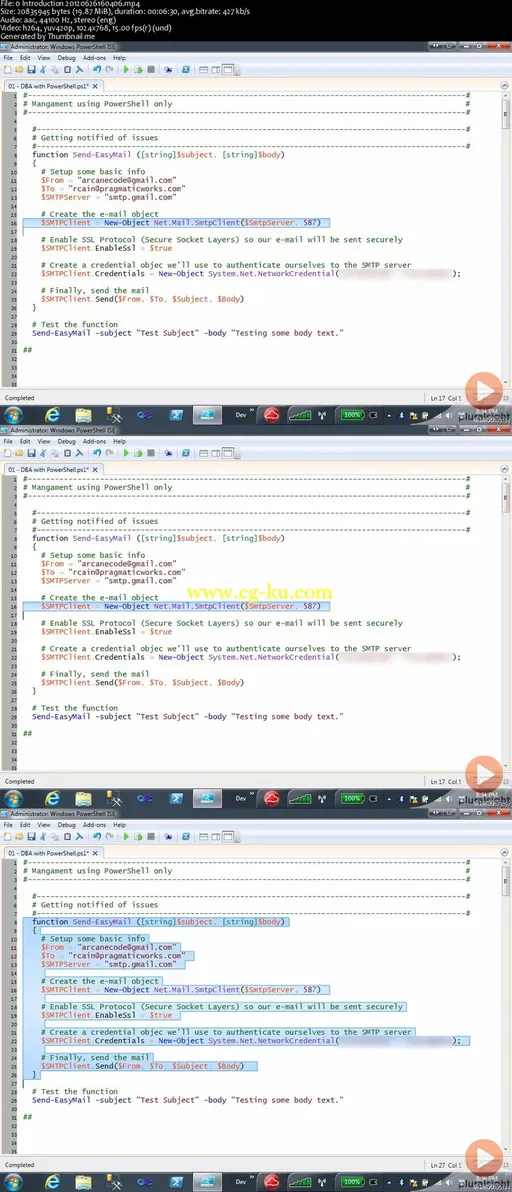Click the script pane collapse arrow in the first frame
512x1192 pixels.
pyautogui.click(x=505, y=87)
